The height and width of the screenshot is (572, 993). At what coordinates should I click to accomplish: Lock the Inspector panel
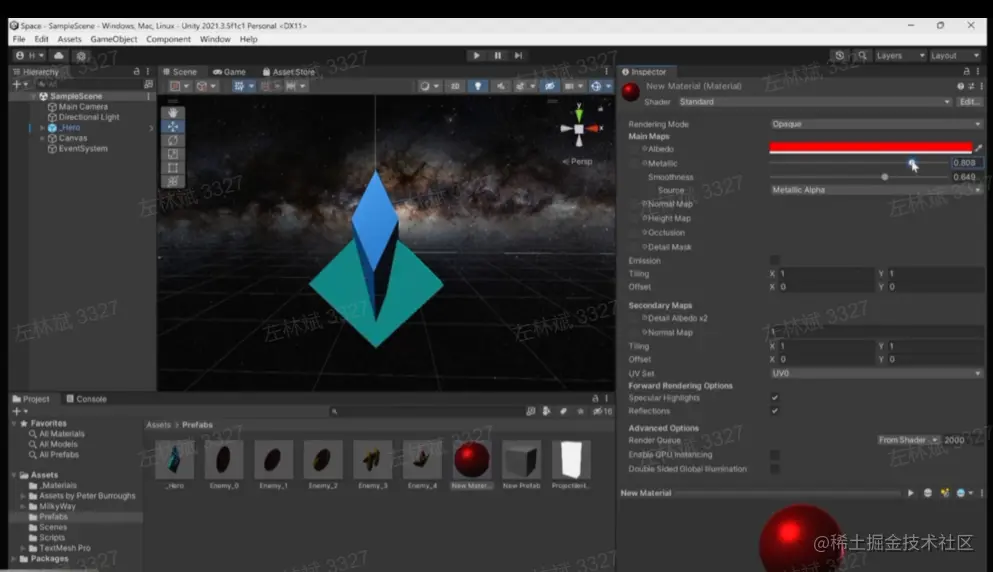coord(966,72)
